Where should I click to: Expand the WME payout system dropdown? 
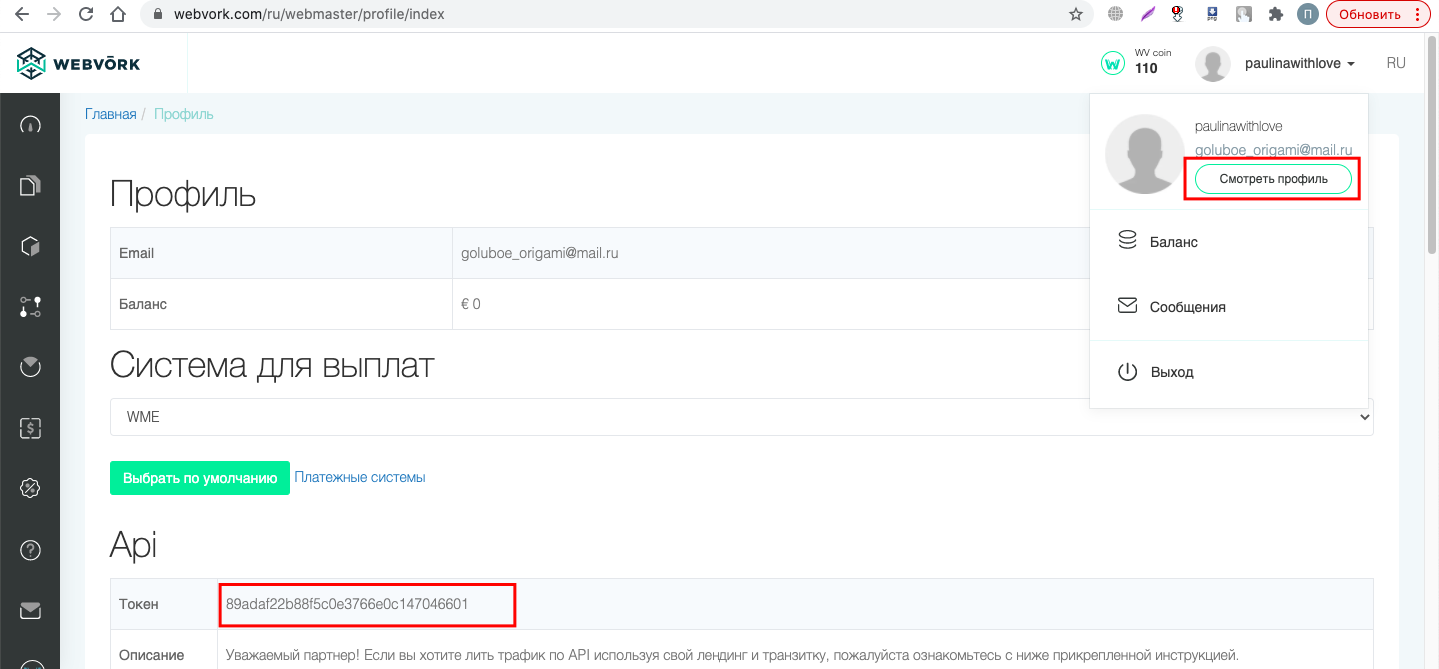tap(742, 417)
